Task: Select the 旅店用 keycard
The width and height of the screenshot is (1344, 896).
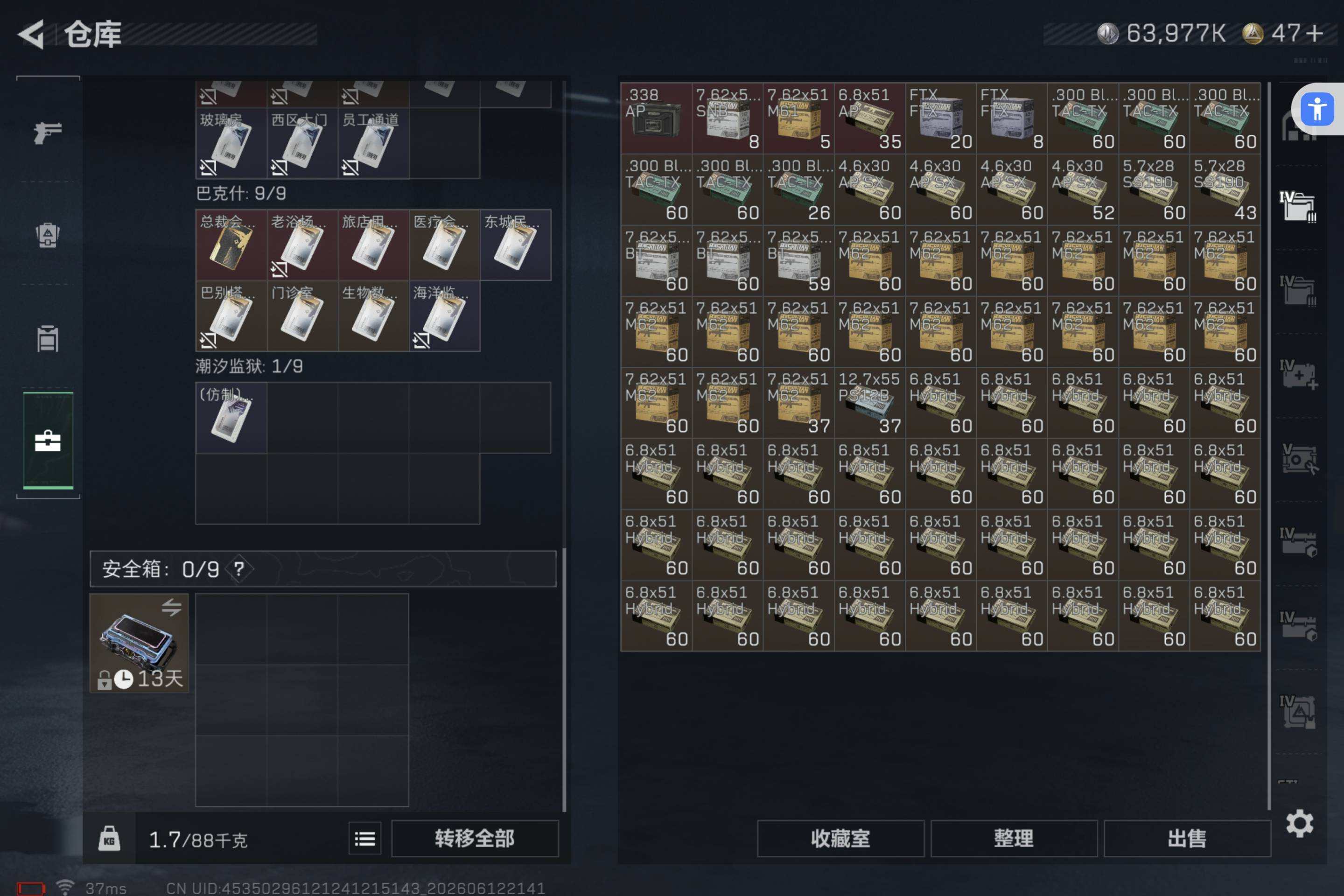Action: point(373,245)
